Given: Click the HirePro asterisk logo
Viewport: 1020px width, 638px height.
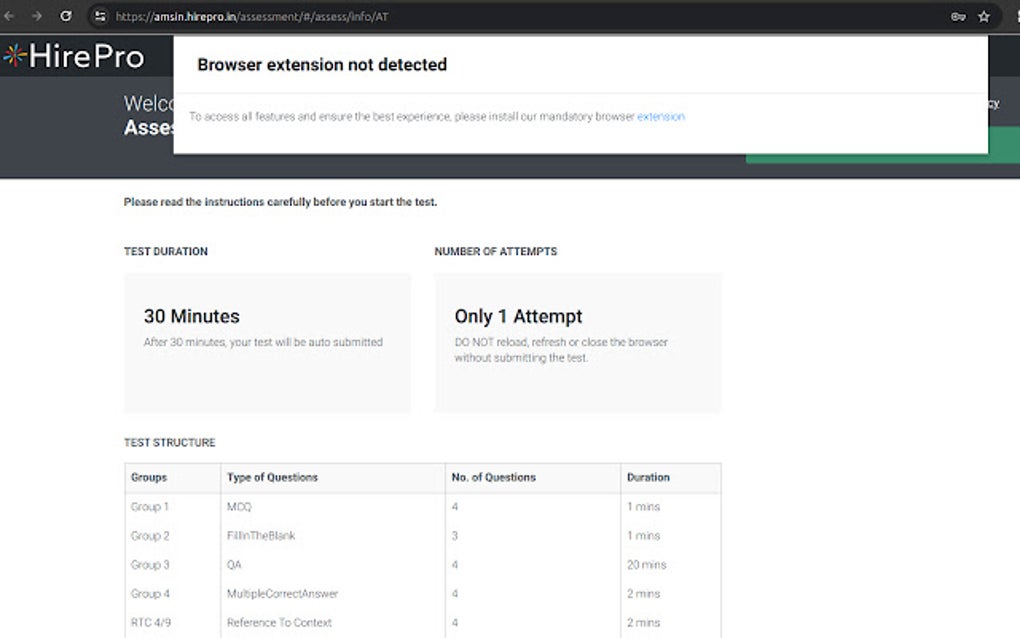Looking at the screenshot, I should coord(14,56).
